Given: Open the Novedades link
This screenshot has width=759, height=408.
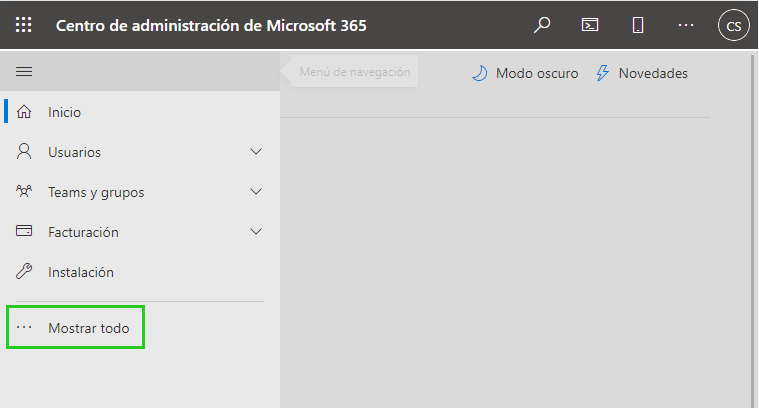Looking at the screenshot, I should [x=653, y=73].
